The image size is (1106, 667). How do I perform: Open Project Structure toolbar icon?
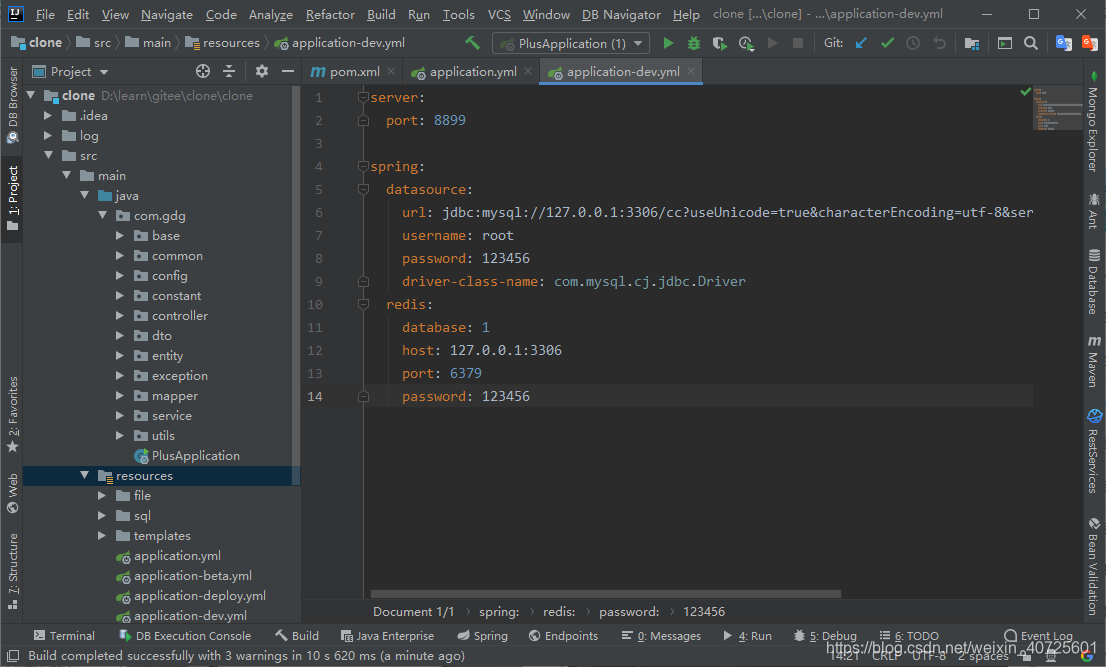[x=971, y=44]
